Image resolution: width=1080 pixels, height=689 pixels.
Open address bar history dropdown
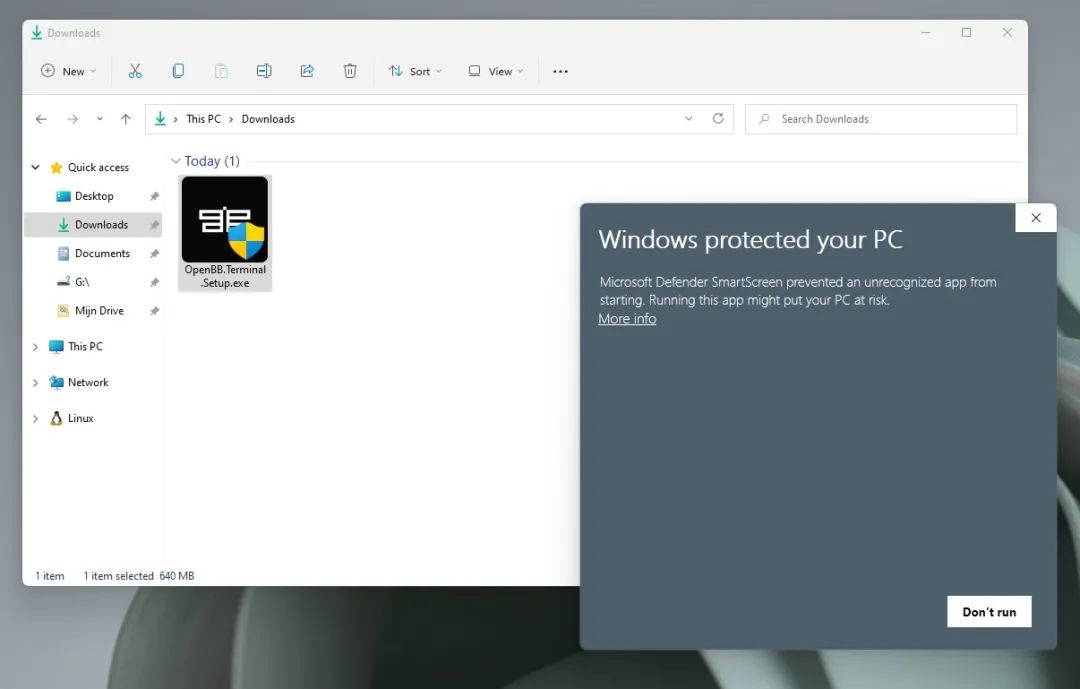pos(688,119)
